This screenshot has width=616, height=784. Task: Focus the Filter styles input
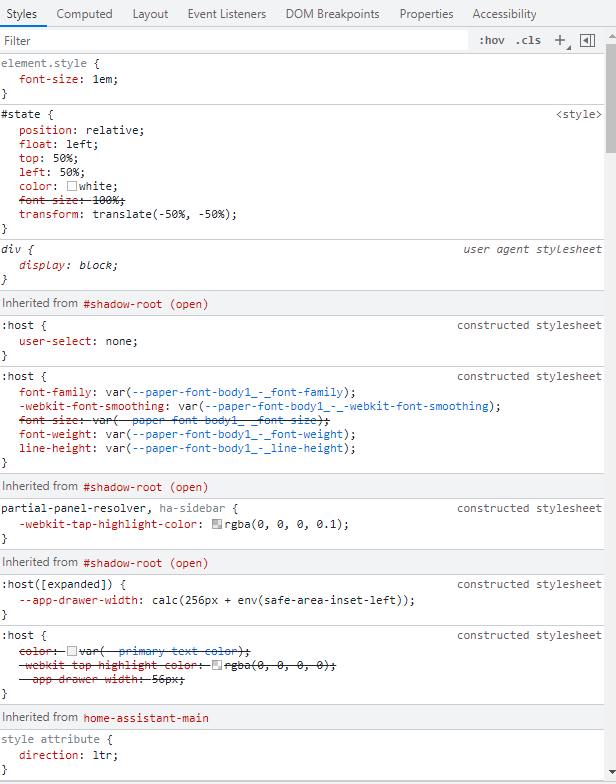point(234,40)
